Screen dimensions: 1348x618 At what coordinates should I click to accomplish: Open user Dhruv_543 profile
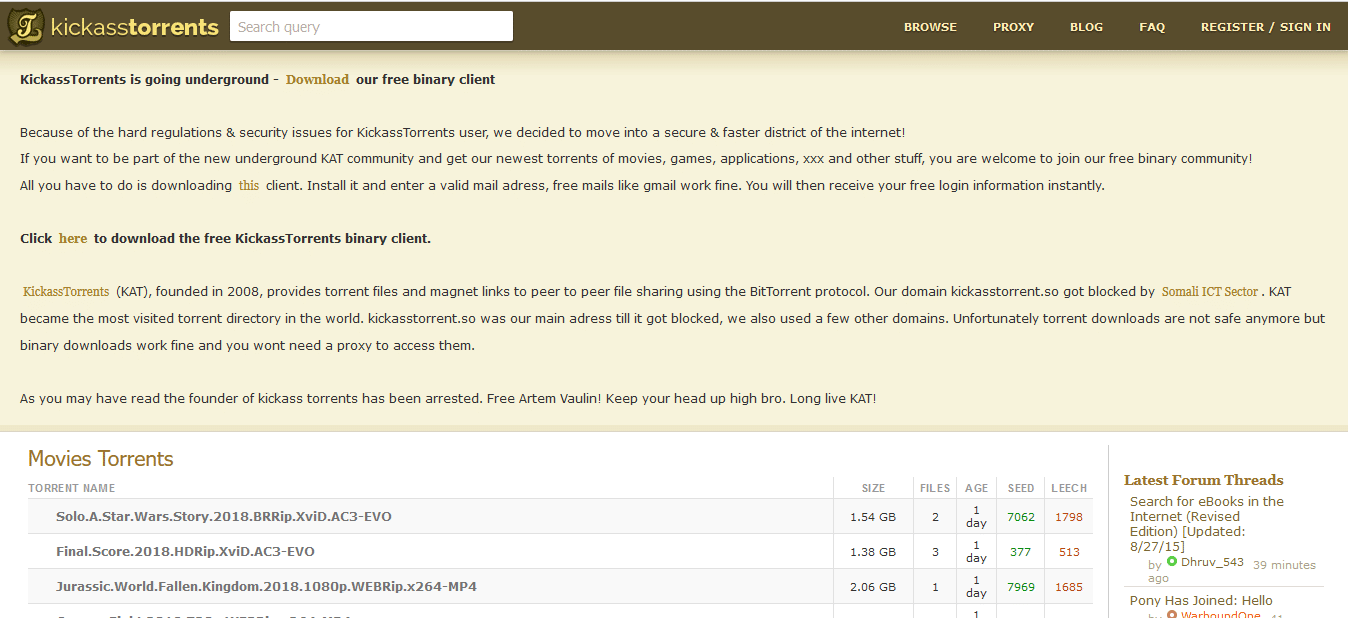(1212, 562)
